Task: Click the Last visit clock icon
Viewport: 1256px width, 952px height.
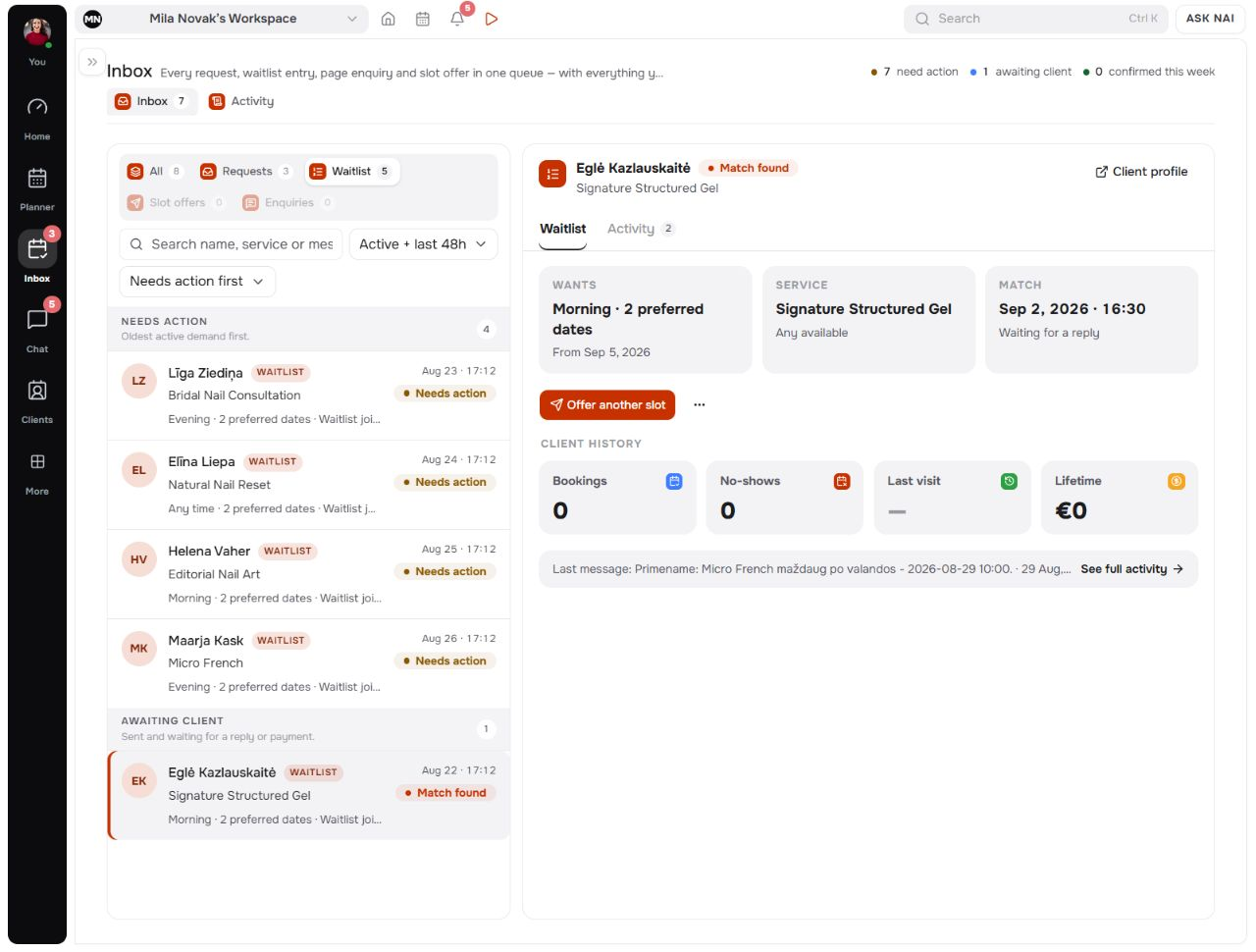Action: [x=1009, y=481]
